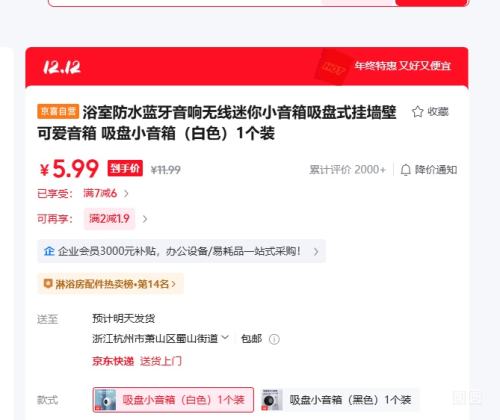Click the info circle icon next to 包邮
The height and width of the screenshot is (420, 500).
coord(274,339)
